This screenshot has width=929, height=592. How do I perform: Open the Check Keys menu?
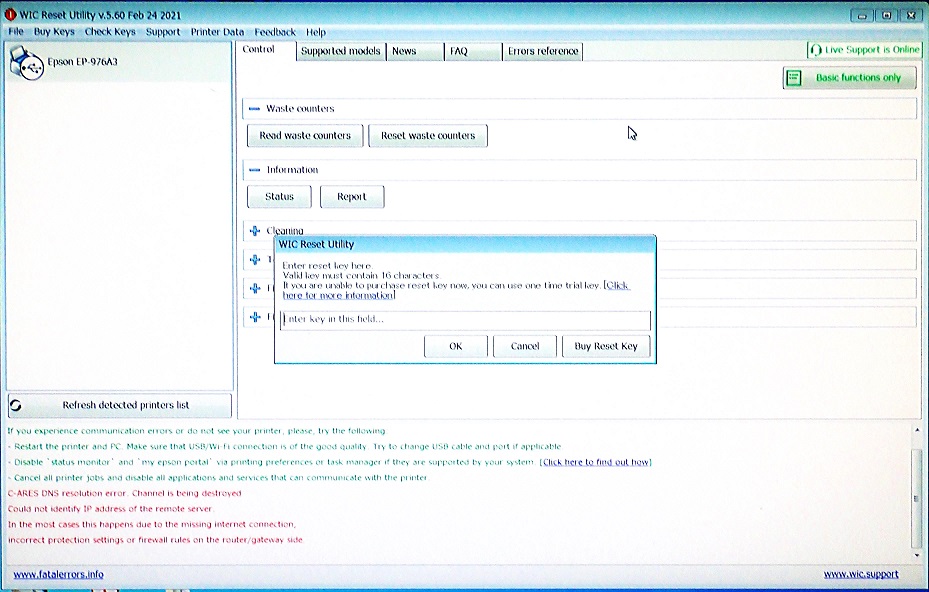tap(110, 31)
